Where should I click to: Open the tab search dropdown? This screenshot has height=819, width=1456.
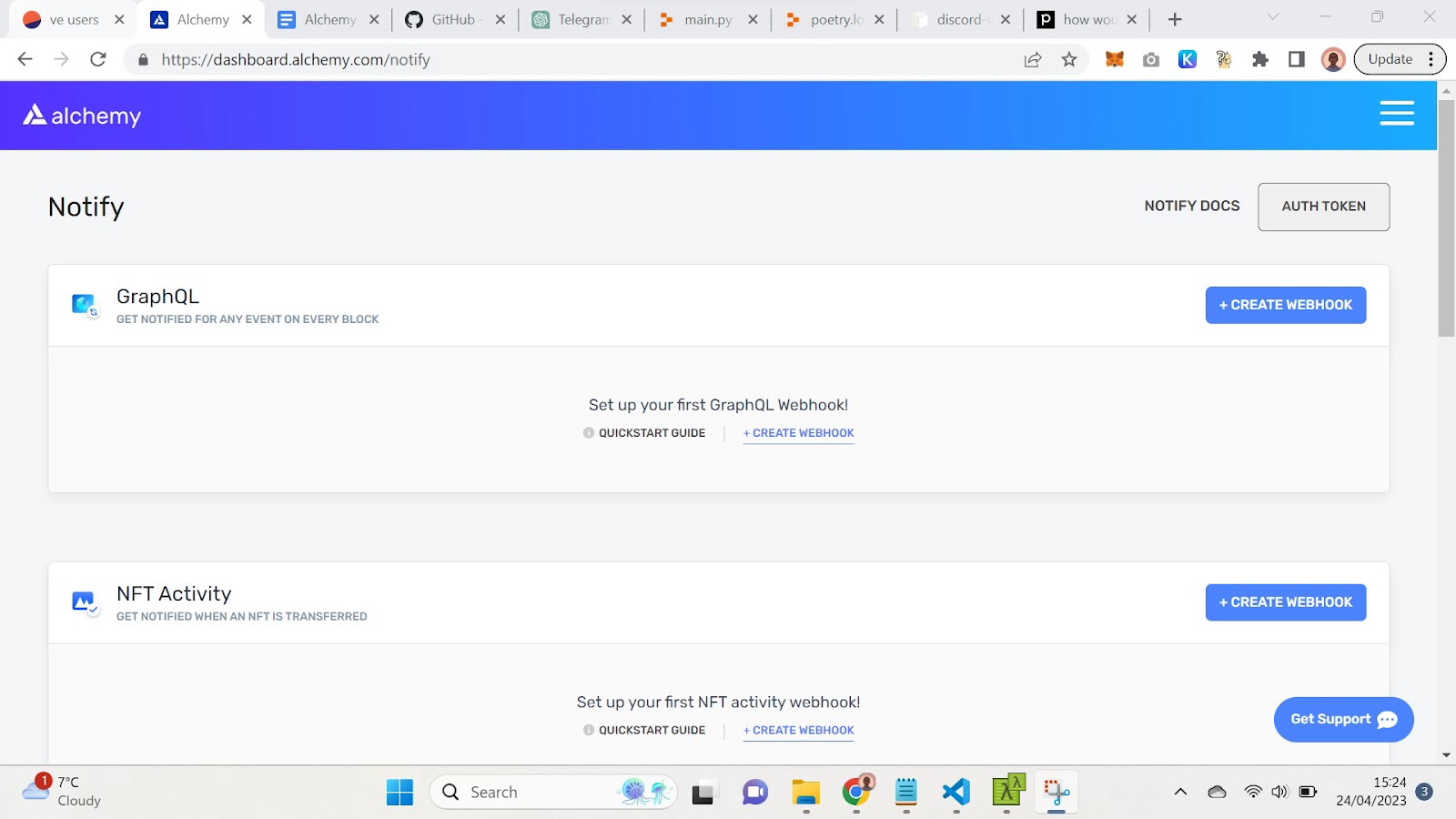(1273, 17)
